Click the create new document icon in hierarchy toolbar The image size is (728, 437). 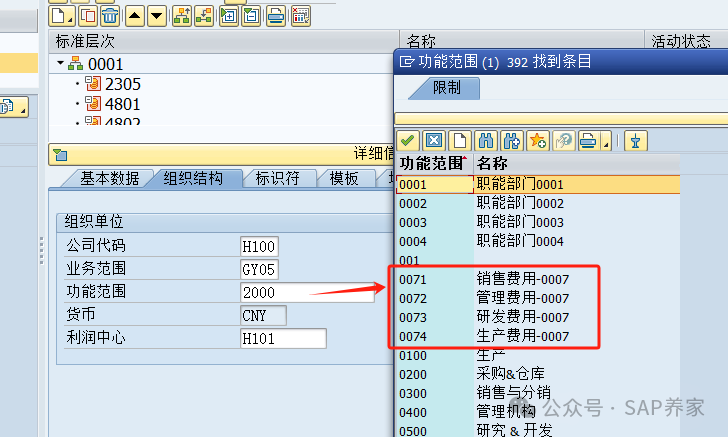62,16
